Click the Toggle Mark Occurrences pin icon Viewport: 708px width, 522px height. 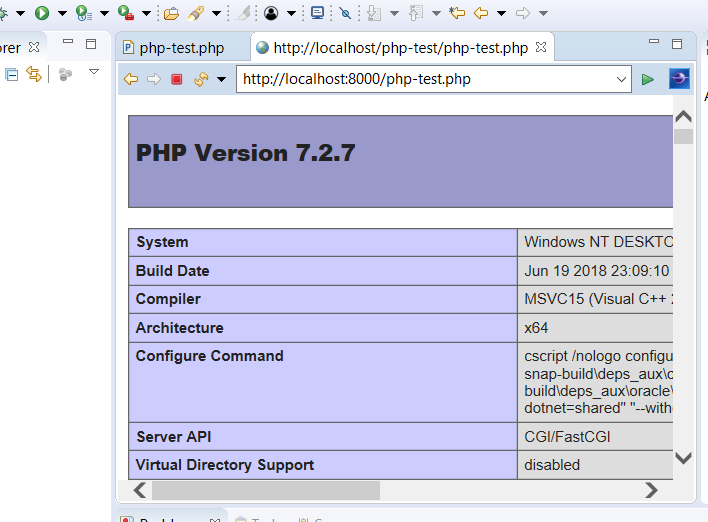click(x=345, y=13)
